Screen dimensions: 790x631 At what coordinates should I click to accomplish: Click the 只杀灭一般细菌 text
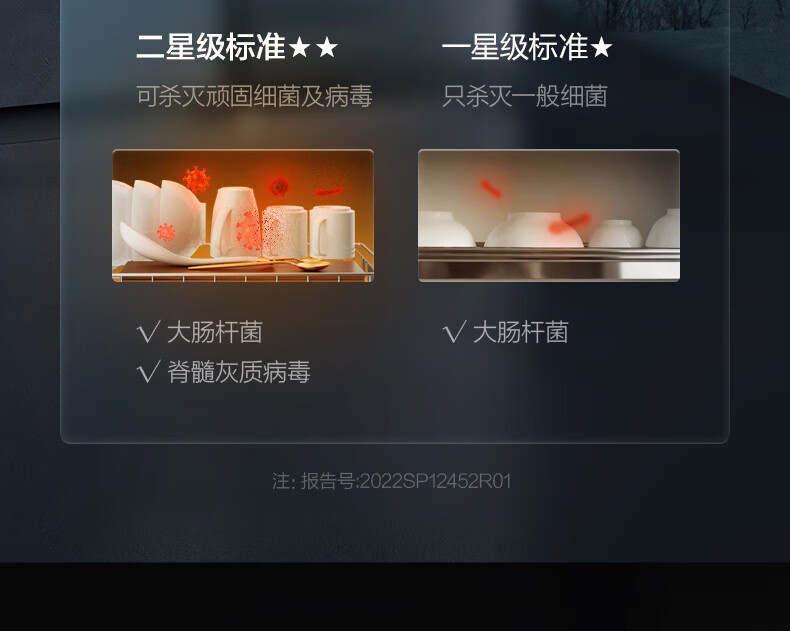point(525,96)
